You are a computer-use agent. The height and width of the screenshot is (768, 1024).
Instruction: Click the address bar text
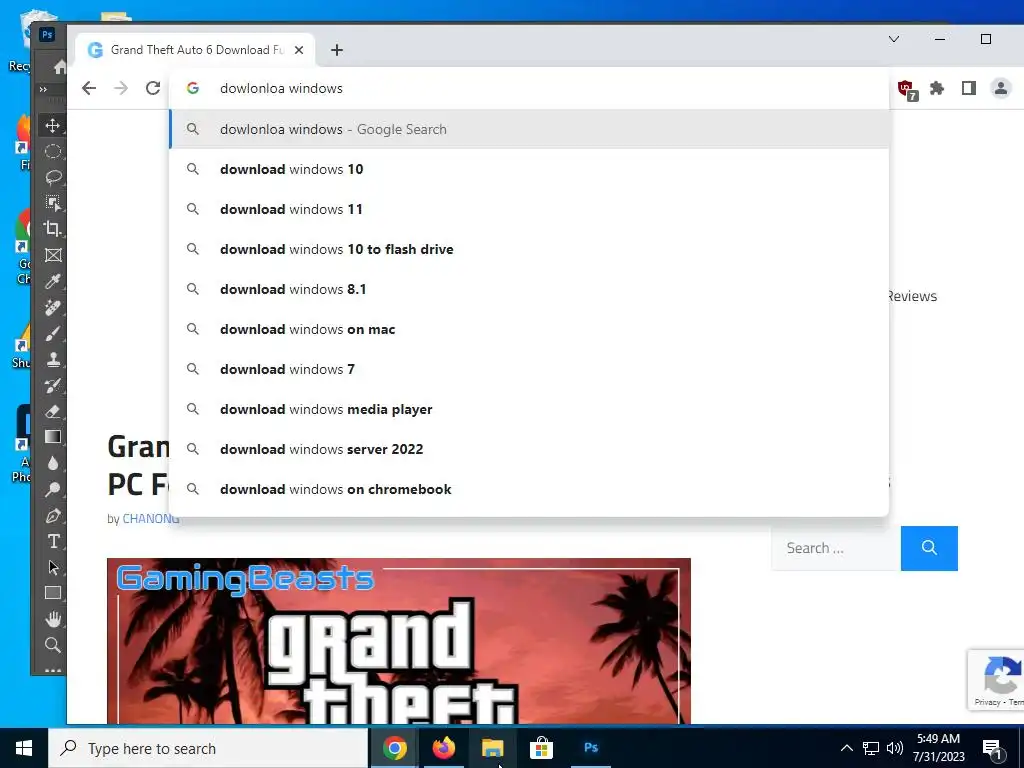coord(281,88)
